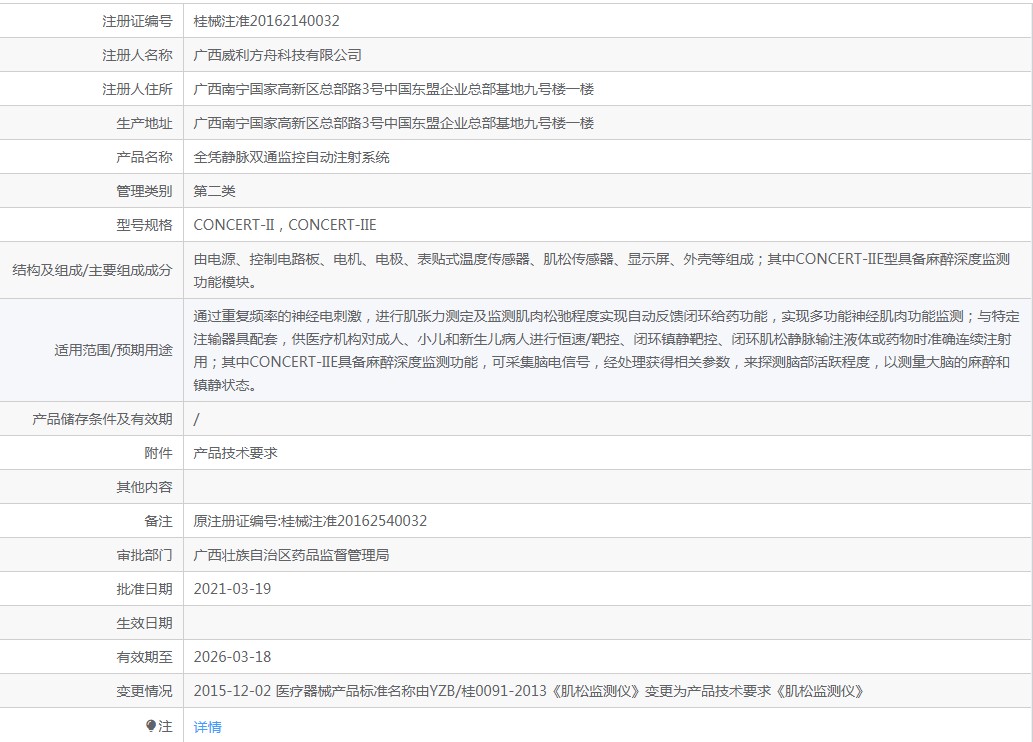
Task: Click the structure text starting 由电源、控制电路板
Action: 601,271
